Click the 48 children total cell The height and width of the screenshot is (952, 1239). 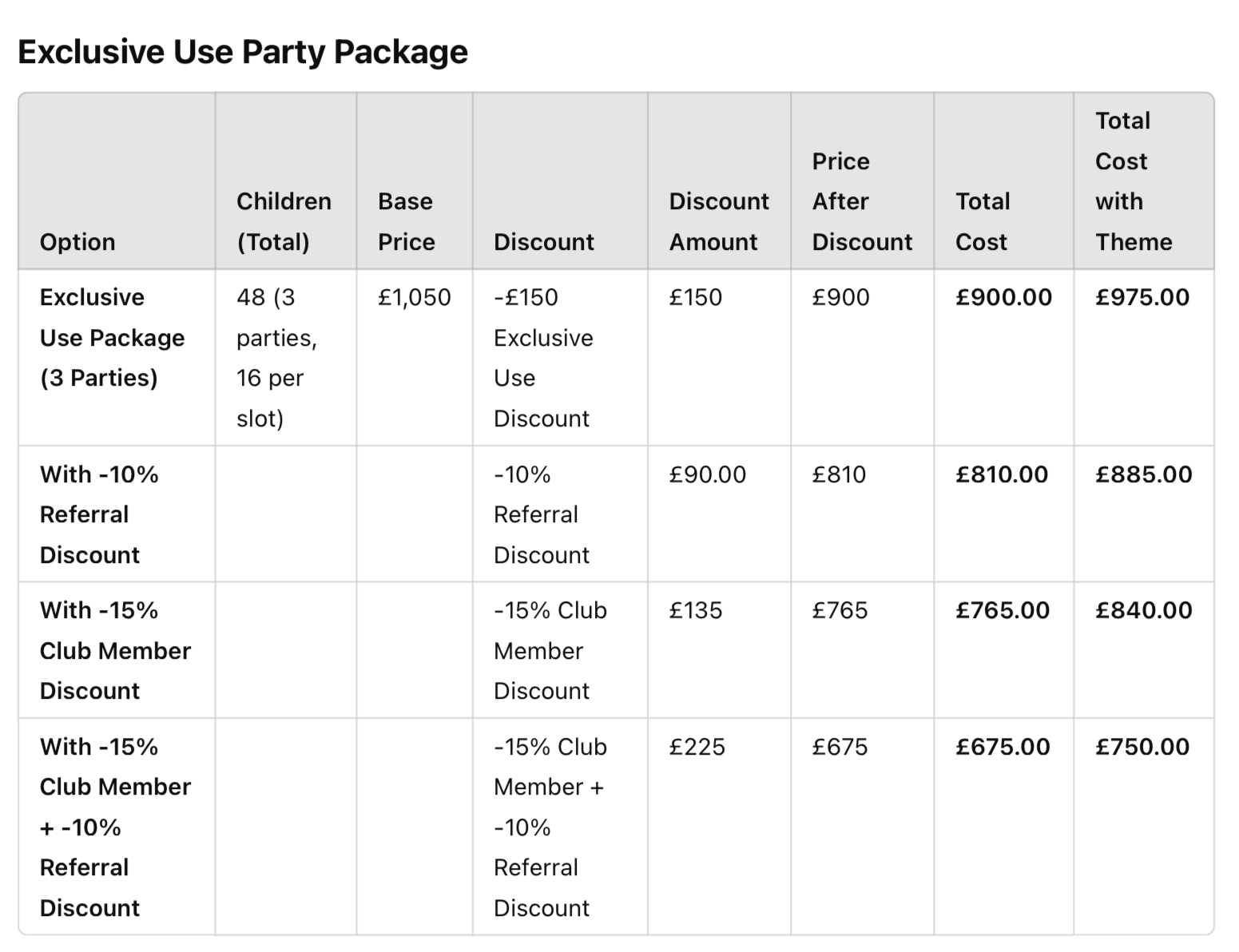click(x=276, y=358)
